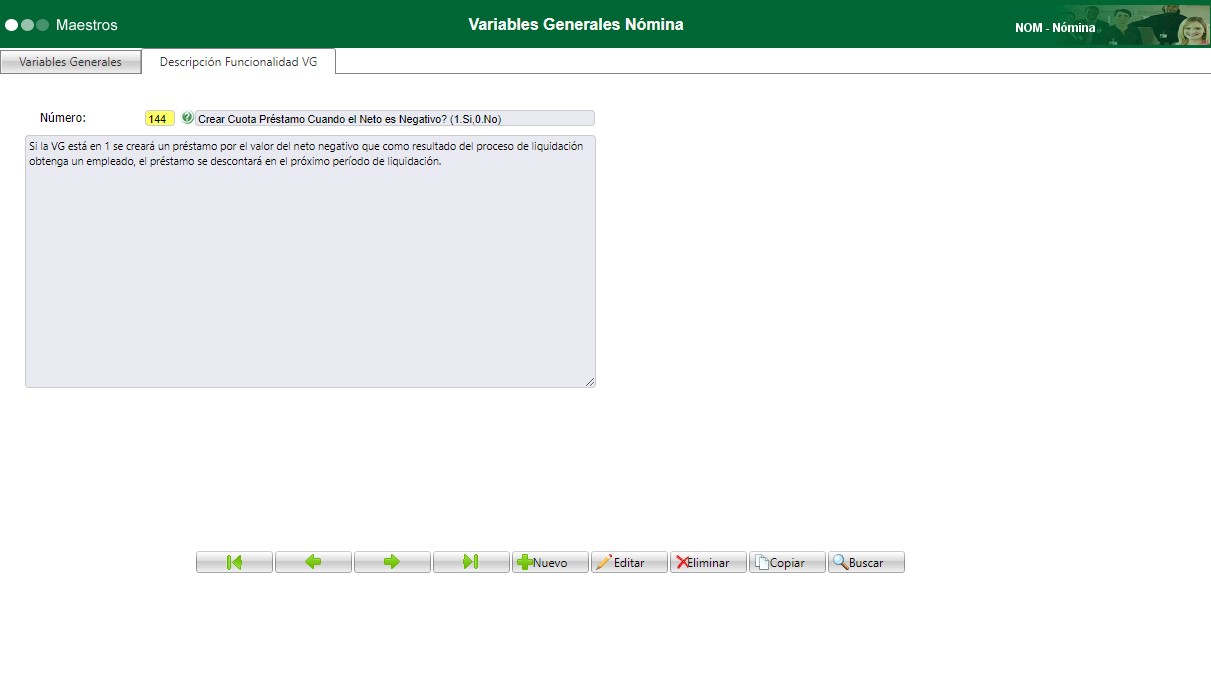This screenshot has width=1211, height=691.
Task: Click the Crear Cuota Préstamo description field
Action: point(395,118)
